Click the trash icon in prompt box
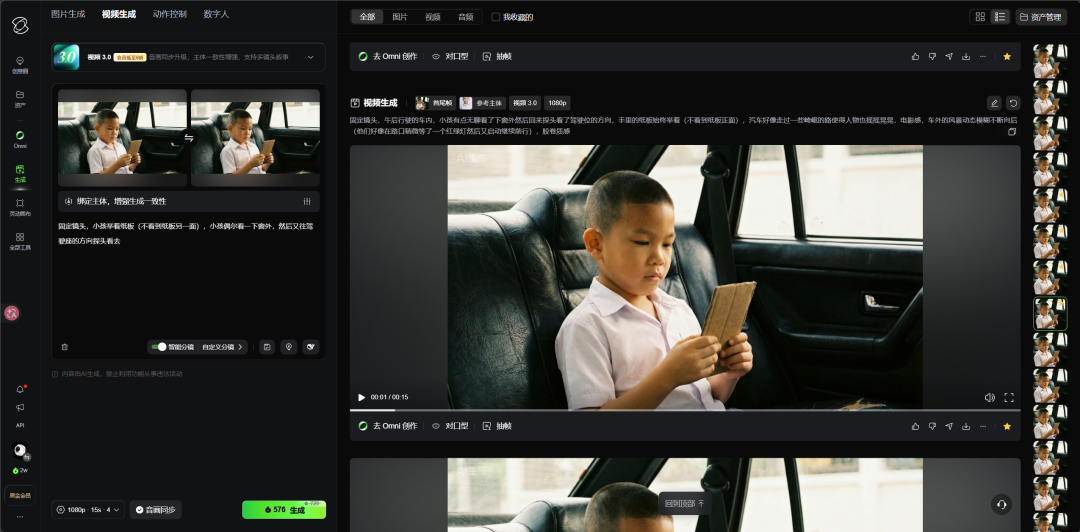Image resolution: width=1080 pixels, height=532 pixels. (65, 347)
